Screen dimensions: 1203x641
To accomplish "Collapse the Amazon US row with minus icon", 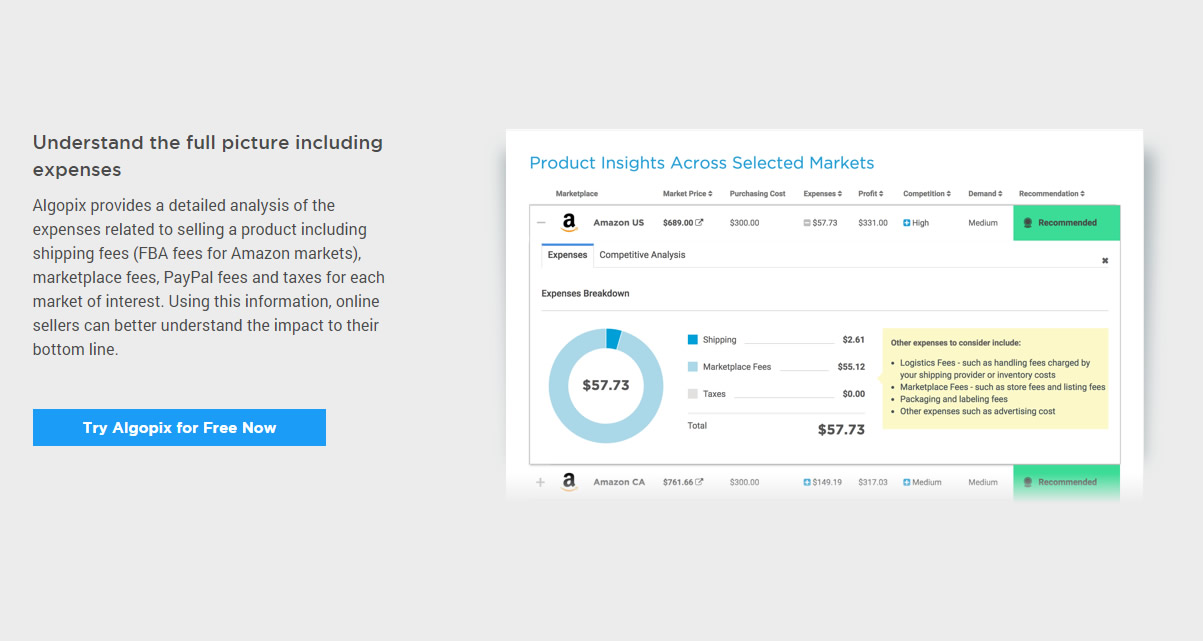I will click(x=541, y=223).
